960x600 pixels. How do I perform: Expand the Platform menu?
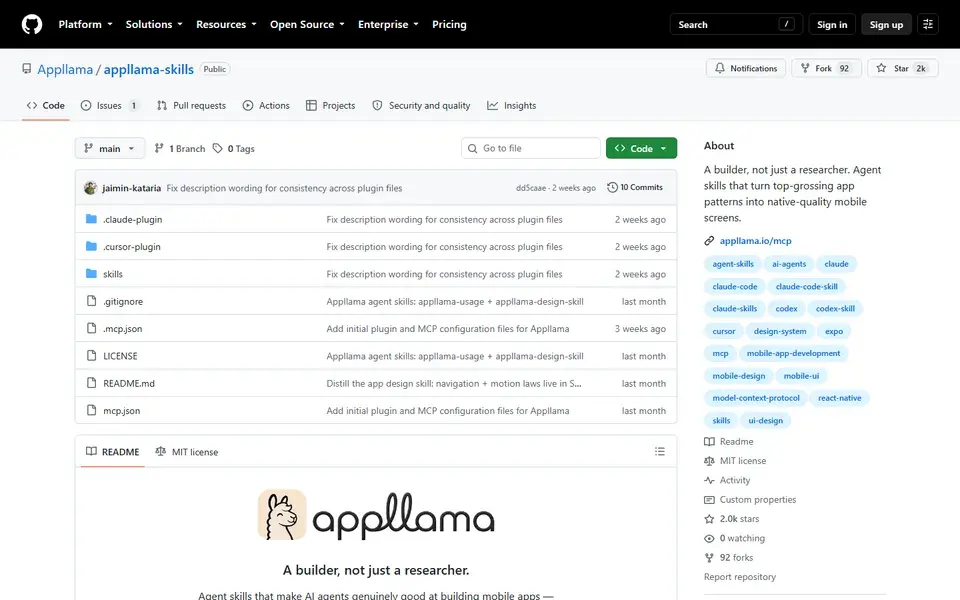[x=86, y=24]
